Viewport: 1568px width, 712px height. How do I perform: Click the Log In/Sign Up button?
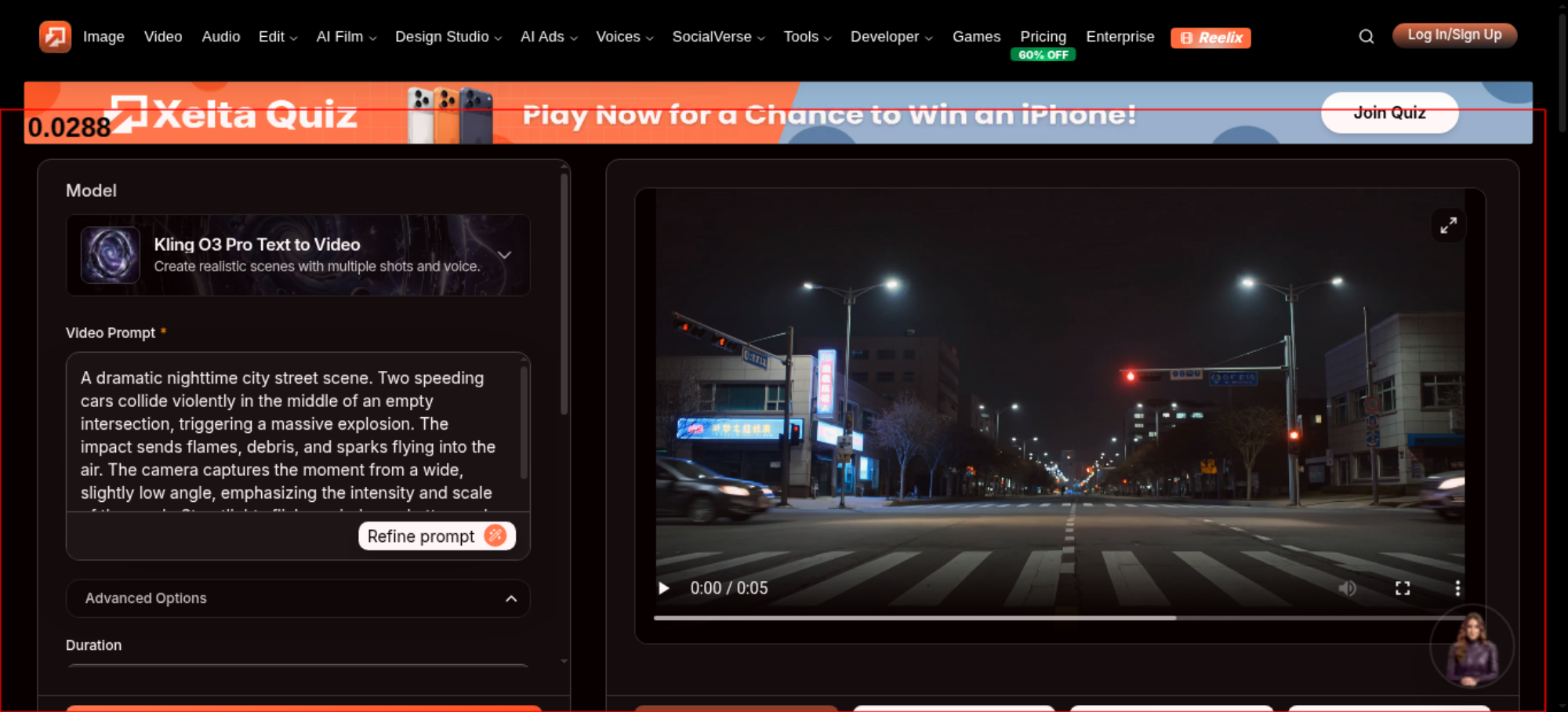coord(1454,35)
